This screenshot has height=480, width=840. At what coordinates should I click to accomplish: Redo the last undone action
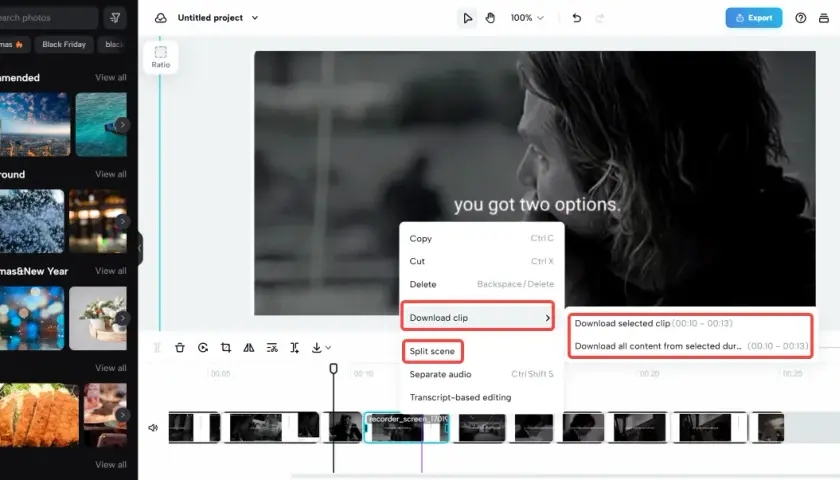pos(599,18)
